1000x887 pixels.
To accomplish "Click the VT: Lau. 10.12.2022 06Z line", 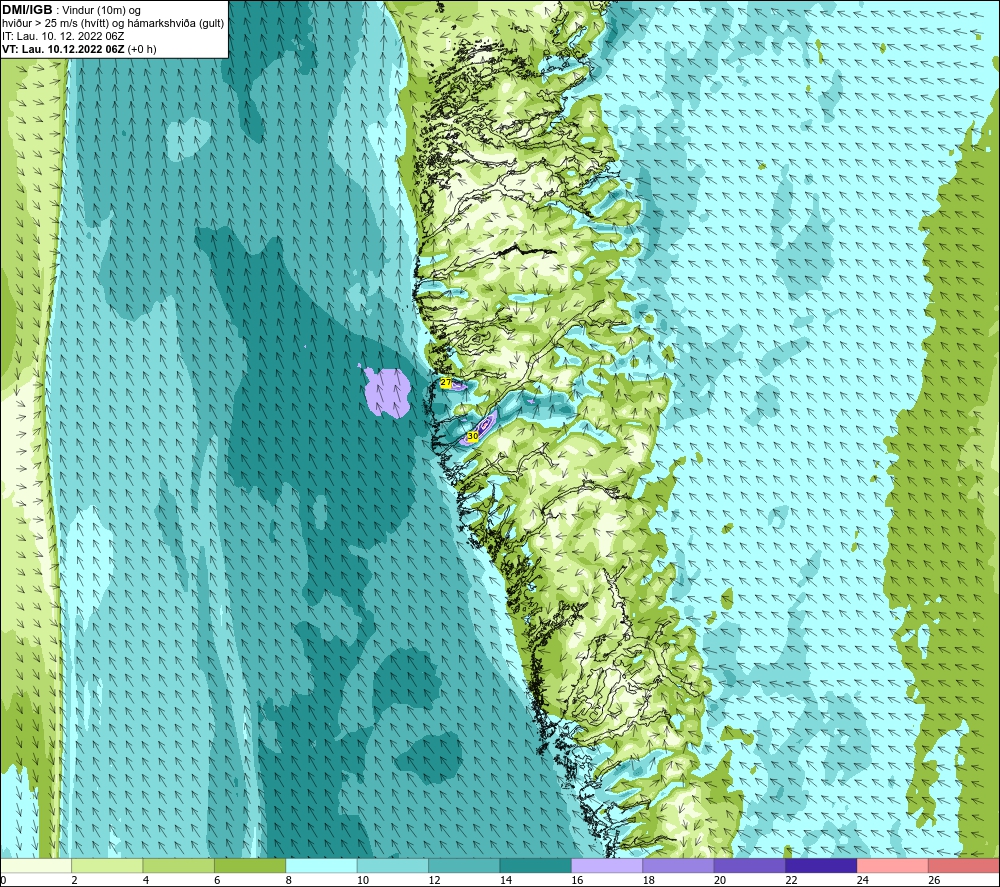I will (x=79, y=49).
